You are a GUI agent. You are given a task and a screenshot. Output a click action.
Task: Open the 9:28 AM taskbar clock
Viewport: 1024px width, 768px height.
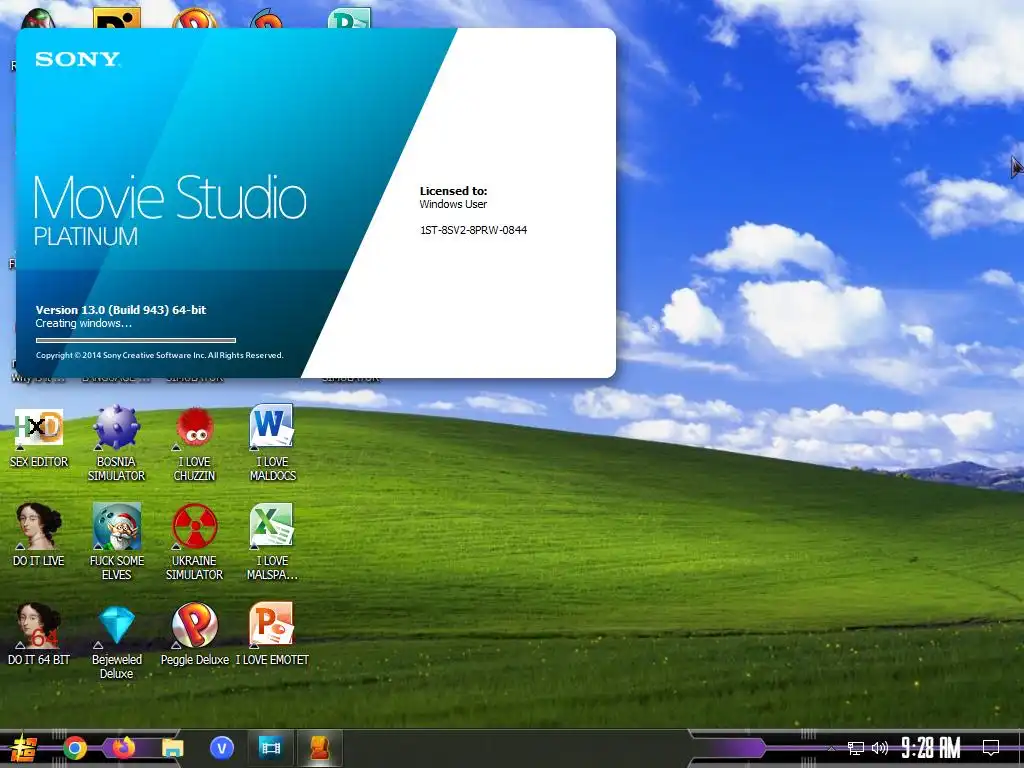tap(931, 748)
